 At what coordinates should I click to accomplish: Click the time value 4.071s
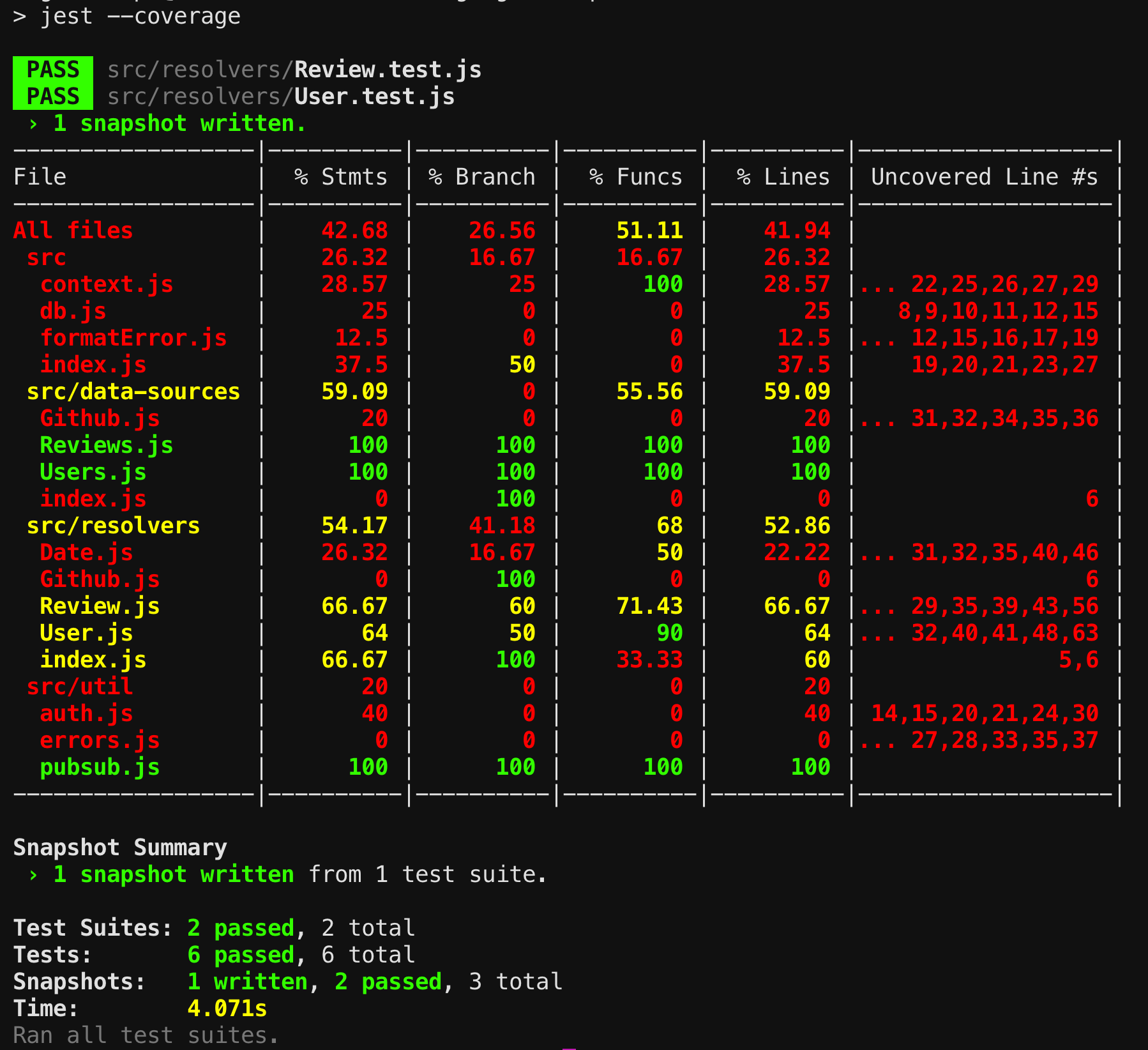pyautogui.click(x=227, y=1008)
